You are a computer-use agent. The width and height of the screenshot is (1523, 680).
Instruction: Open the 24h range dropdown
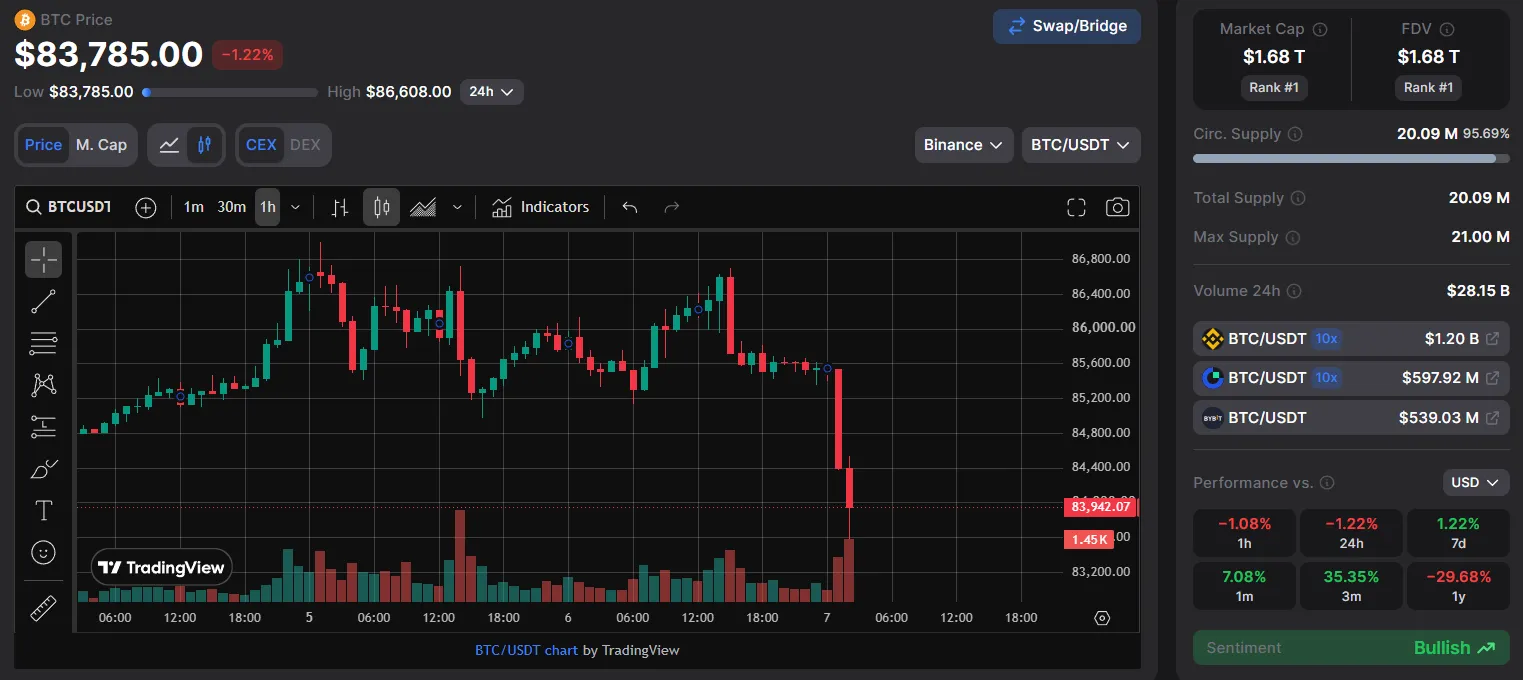[491, 92]
